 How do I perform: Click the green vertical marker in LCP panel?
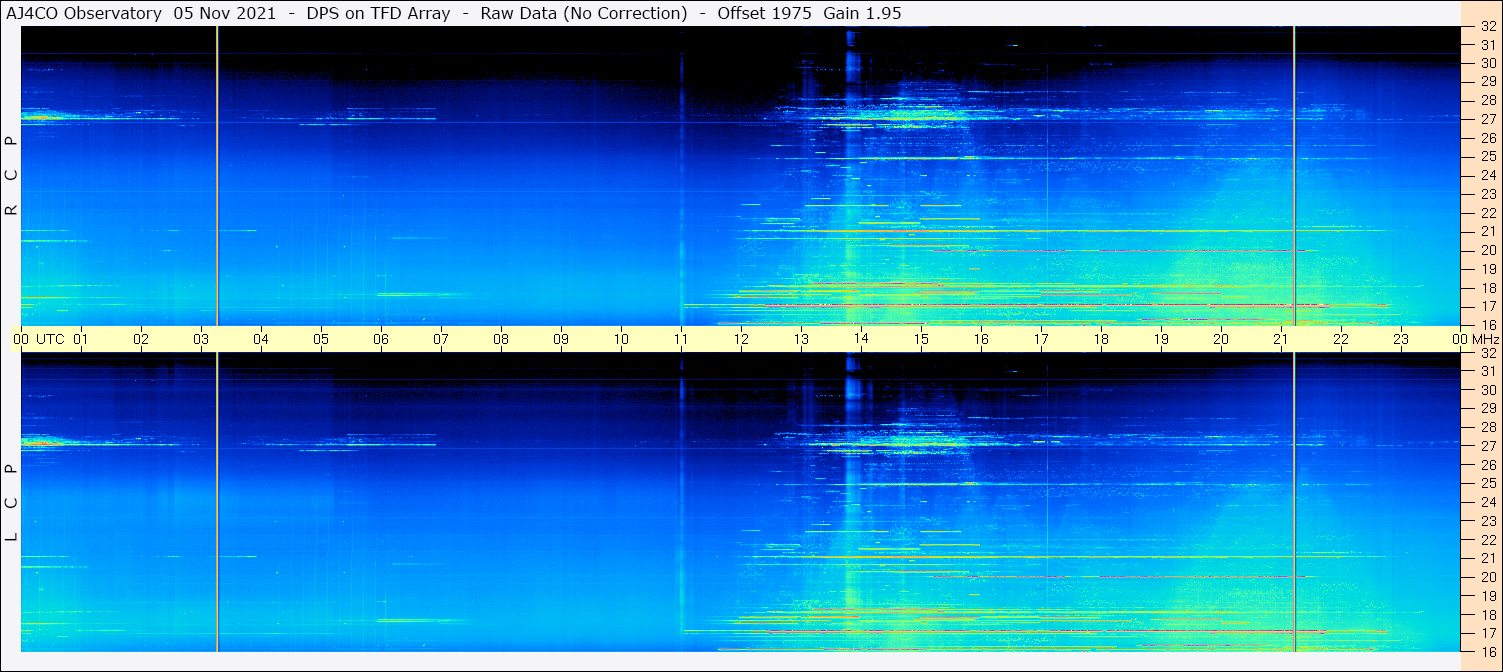click(x=1294, y=502)
